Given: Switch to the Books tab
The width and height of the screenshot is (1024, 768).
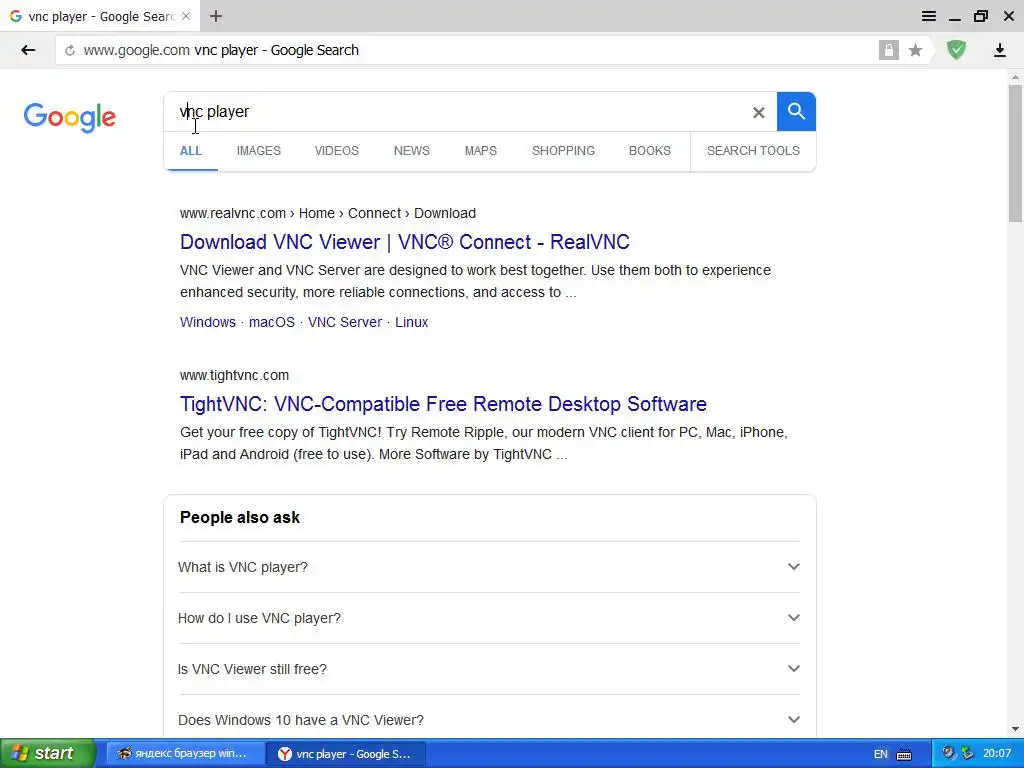Looking at the screenshot, I should [x=649, y=151].
